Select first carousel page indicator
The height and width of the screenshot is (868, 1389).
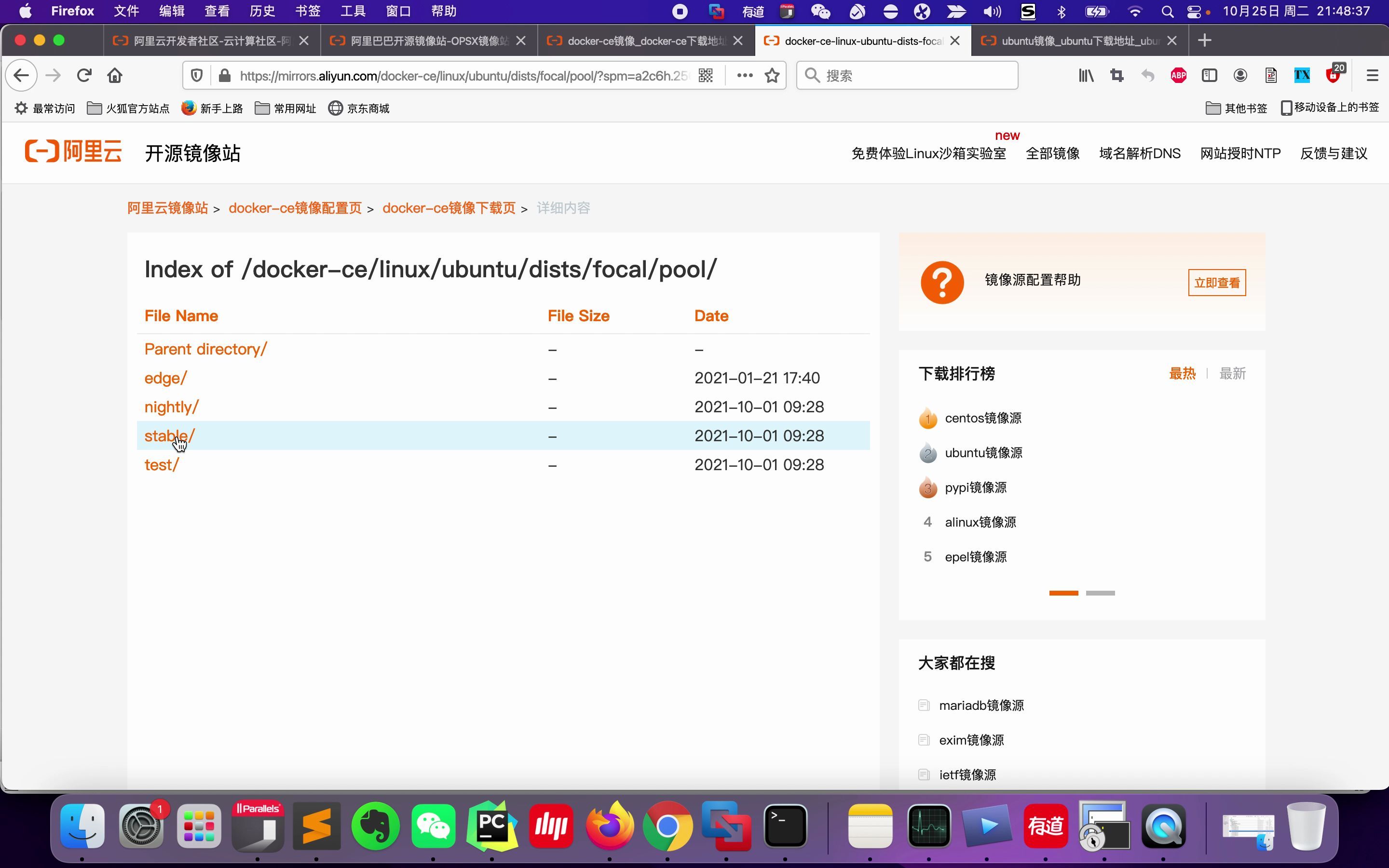tap(1063, 593)
